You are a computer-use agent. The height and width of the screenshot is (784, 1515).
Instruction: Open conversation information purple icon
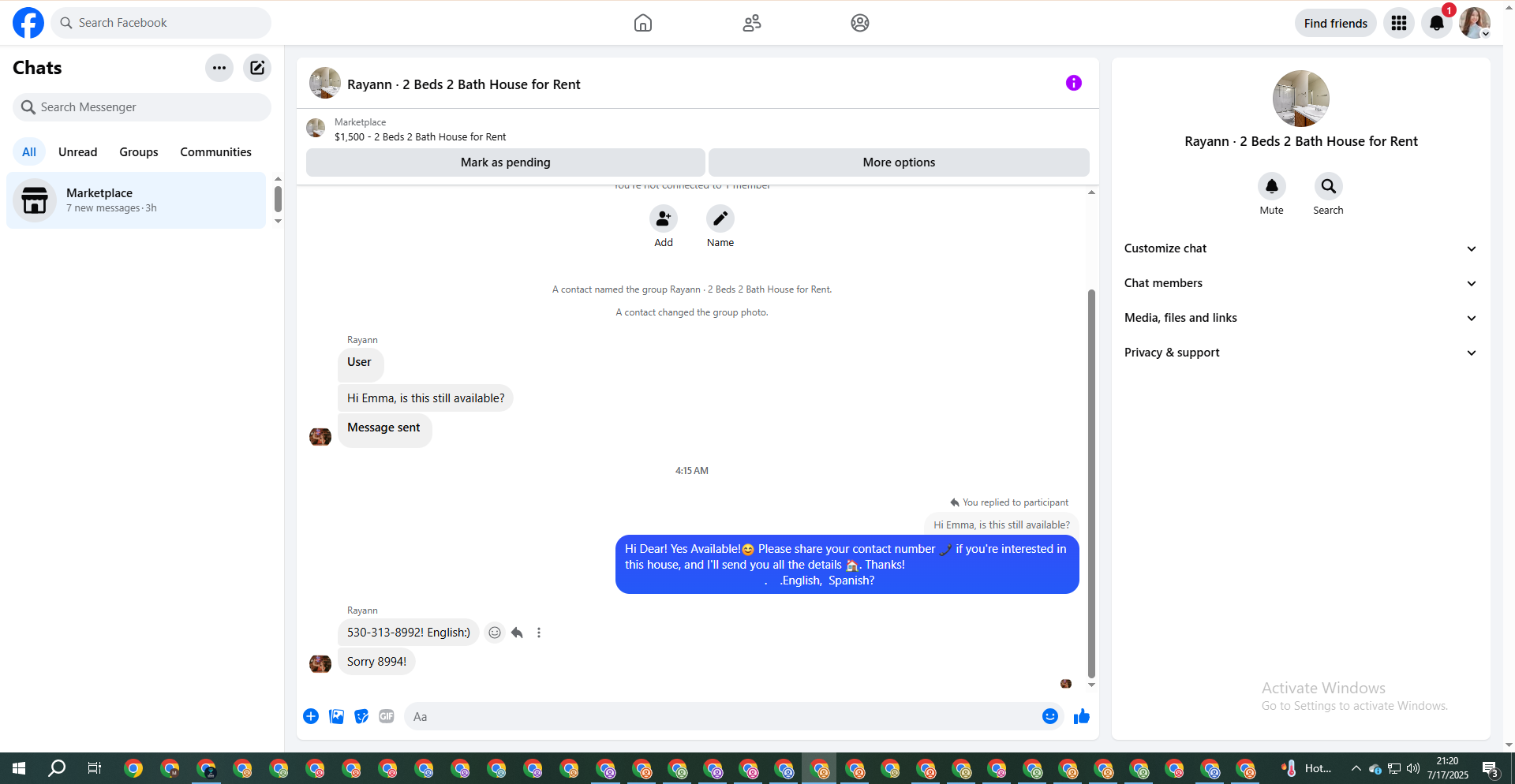click(x=1074, y=83)
